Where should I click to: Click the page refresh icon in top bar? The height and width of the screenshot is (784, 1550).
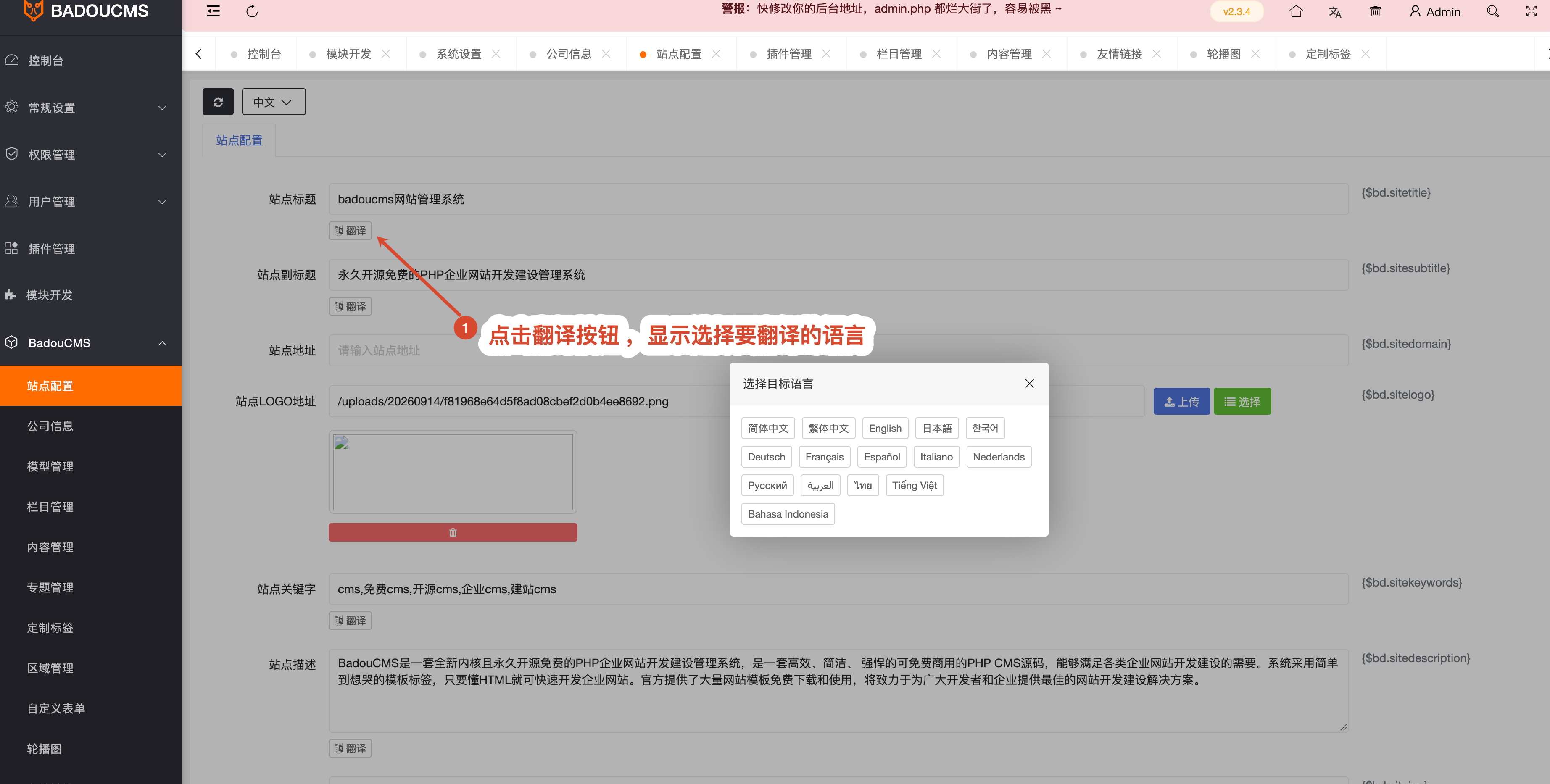tap(252, 11)
